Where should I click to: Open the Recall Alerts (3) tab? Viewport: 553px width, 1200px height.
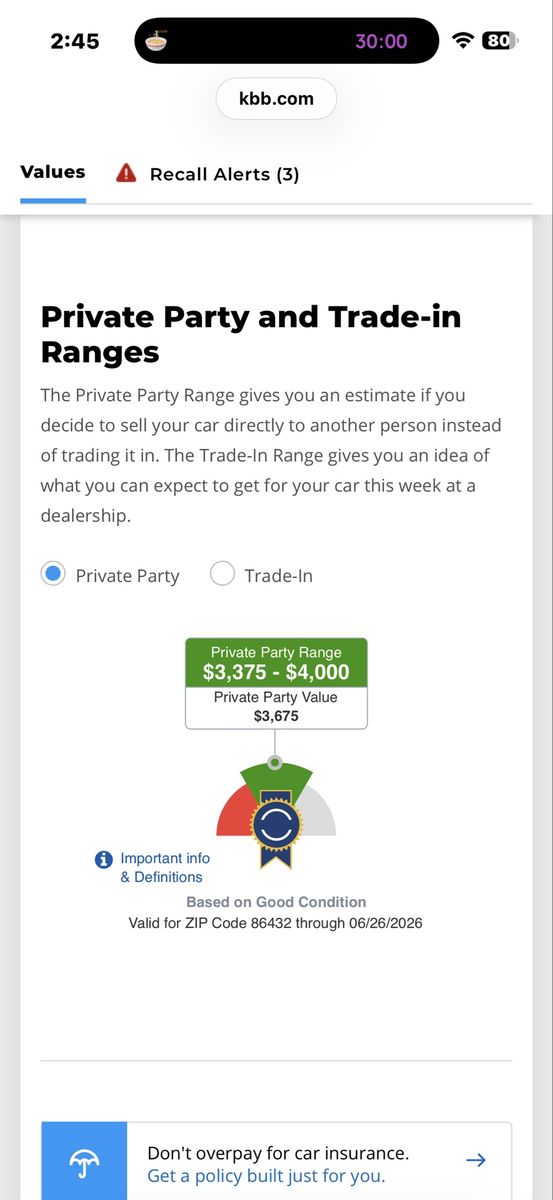224,174
